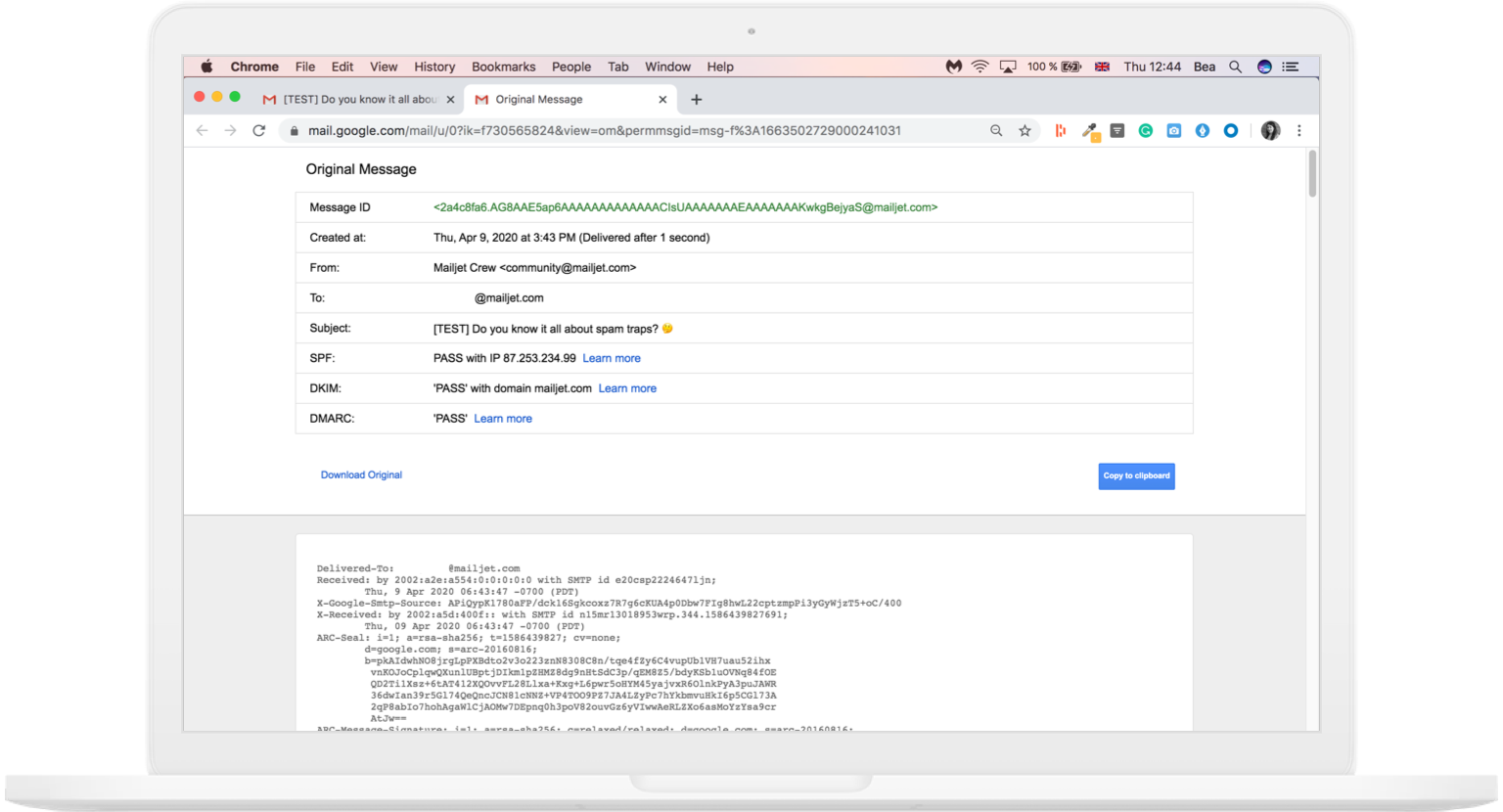
Task: Open Chrome's three-dot menu
Action: (1298, 130)
